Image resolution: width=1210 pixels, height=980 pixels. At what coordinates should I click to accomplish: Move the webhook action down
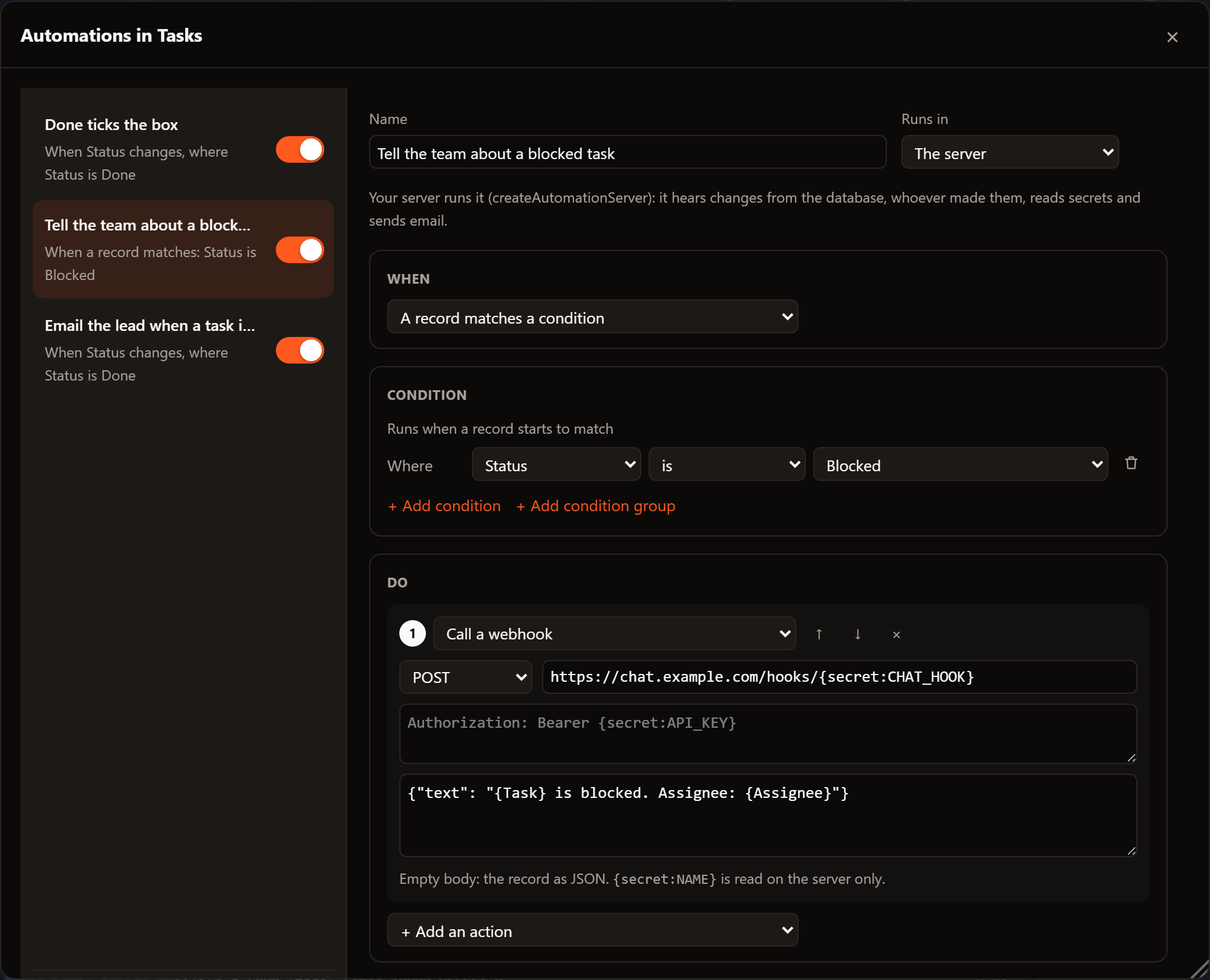pos(857,634)
